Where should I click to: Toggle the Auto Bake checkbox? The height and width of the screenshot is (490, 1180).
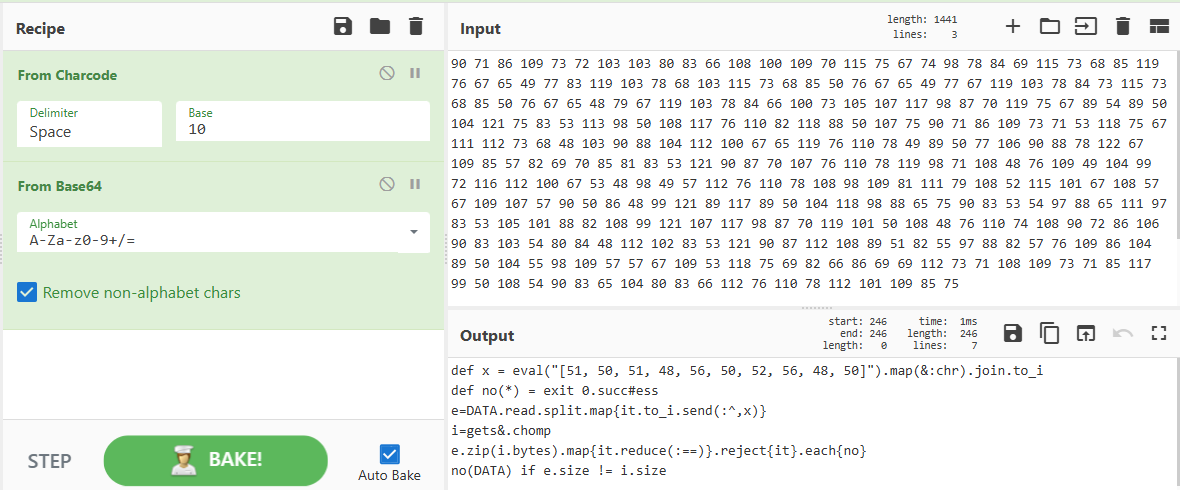pyautogui.click(x=389, y=454)
